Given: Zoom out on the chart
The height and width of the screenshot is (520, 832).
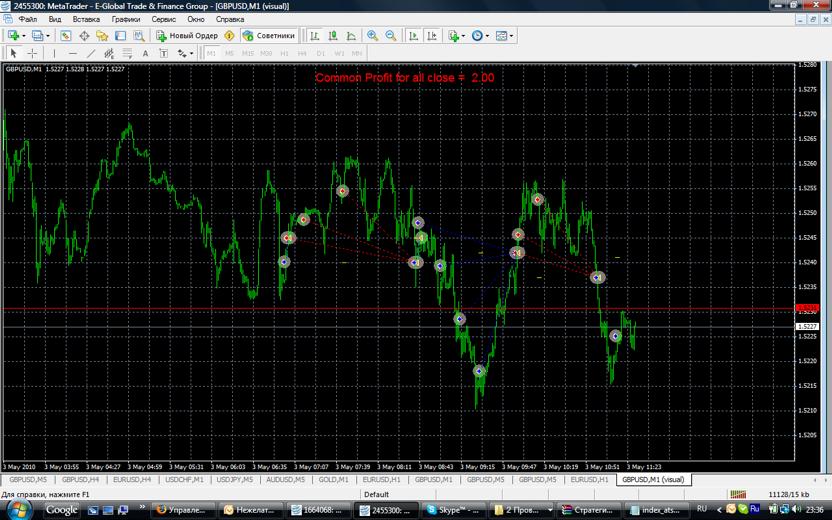Looking at the screenshot, I should 391,36.
